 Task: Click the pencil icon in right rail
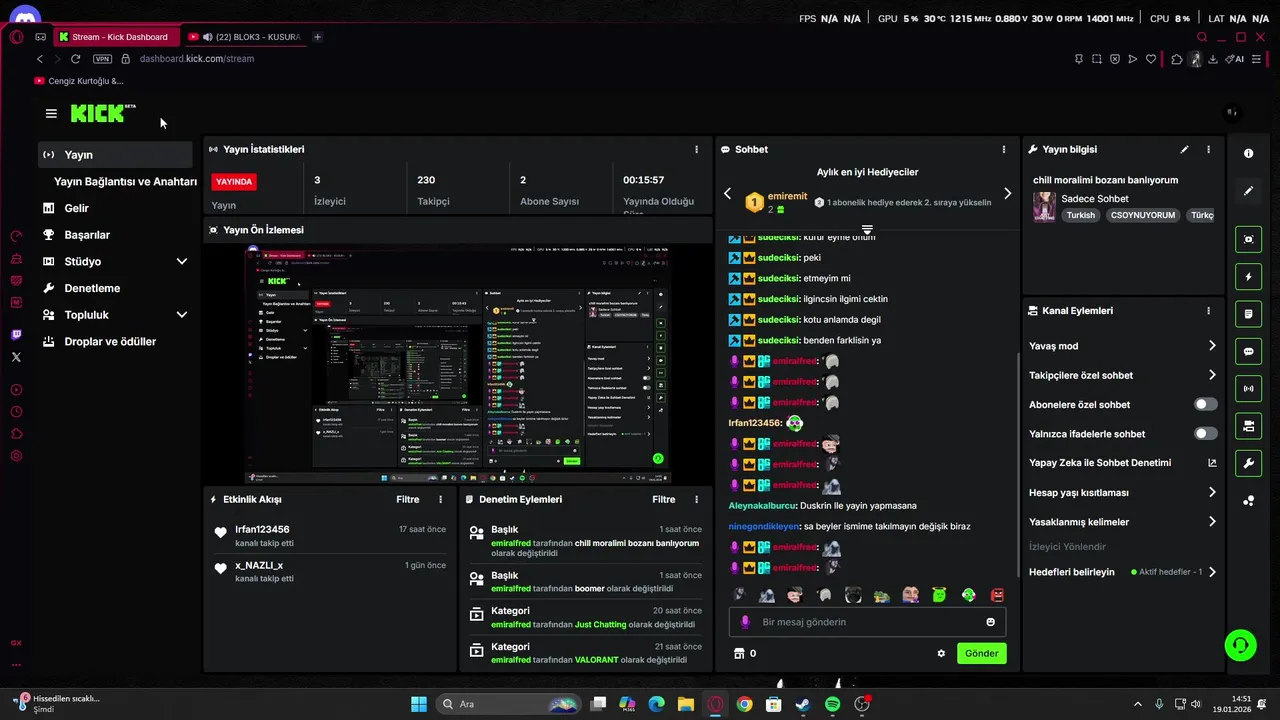pos(1248,190)
